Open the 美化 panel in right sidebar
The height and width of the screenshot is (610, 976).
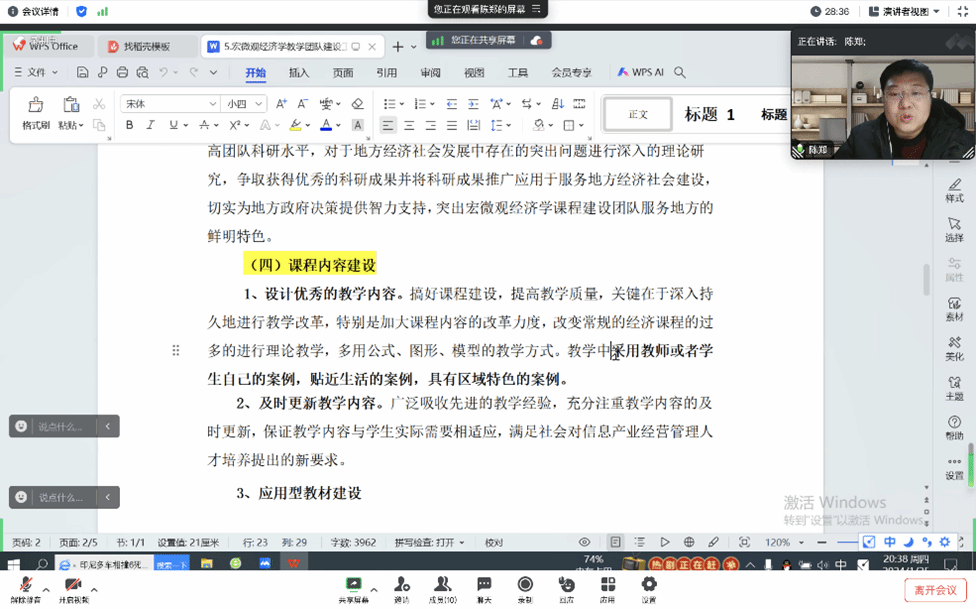954,348
